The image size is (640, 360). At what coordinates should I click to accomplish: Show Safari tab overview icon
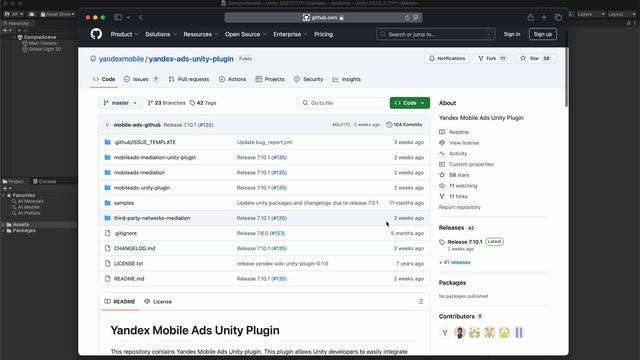558,18
